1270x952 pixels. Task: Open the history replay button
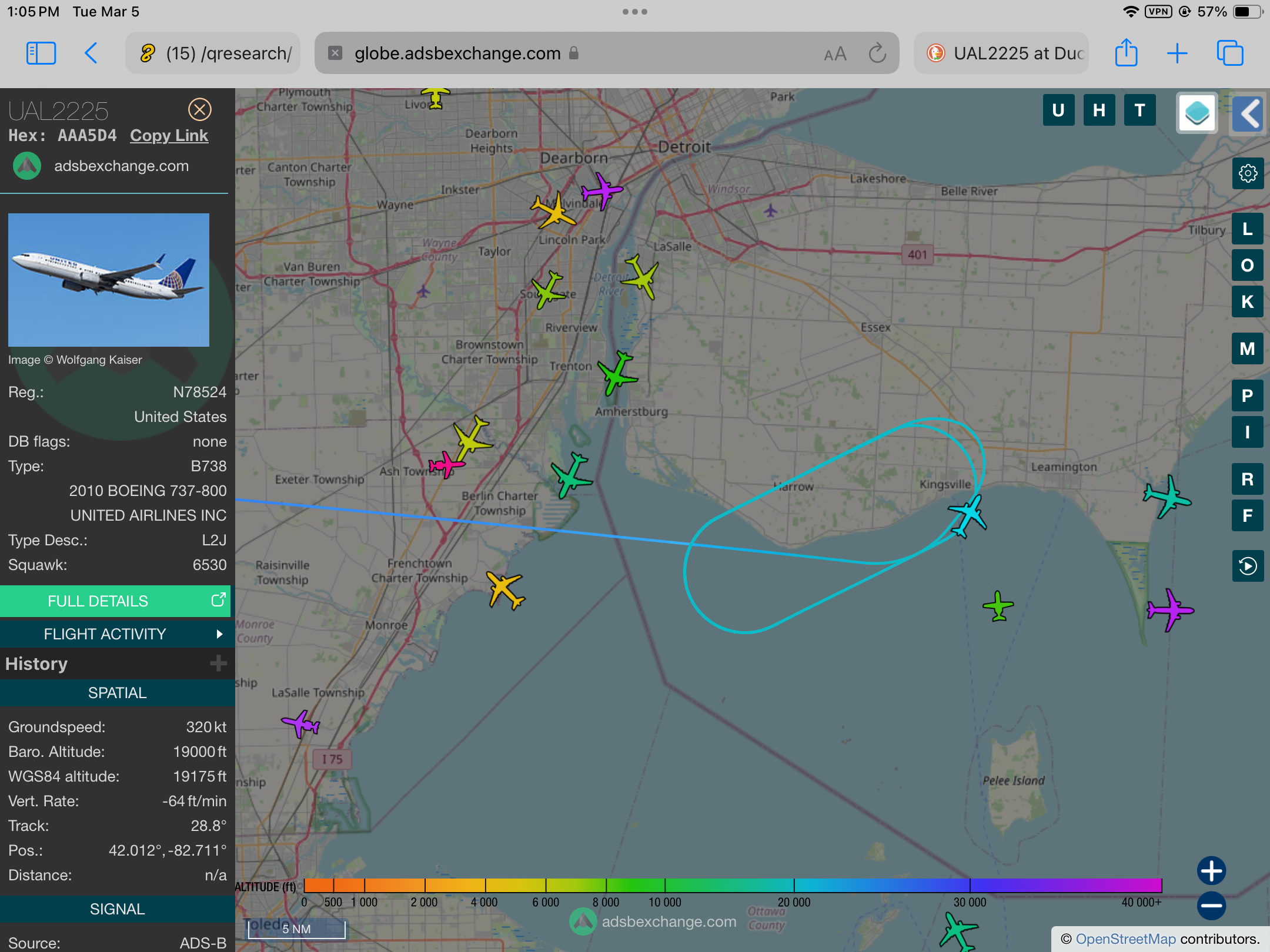click(1248, 566)
